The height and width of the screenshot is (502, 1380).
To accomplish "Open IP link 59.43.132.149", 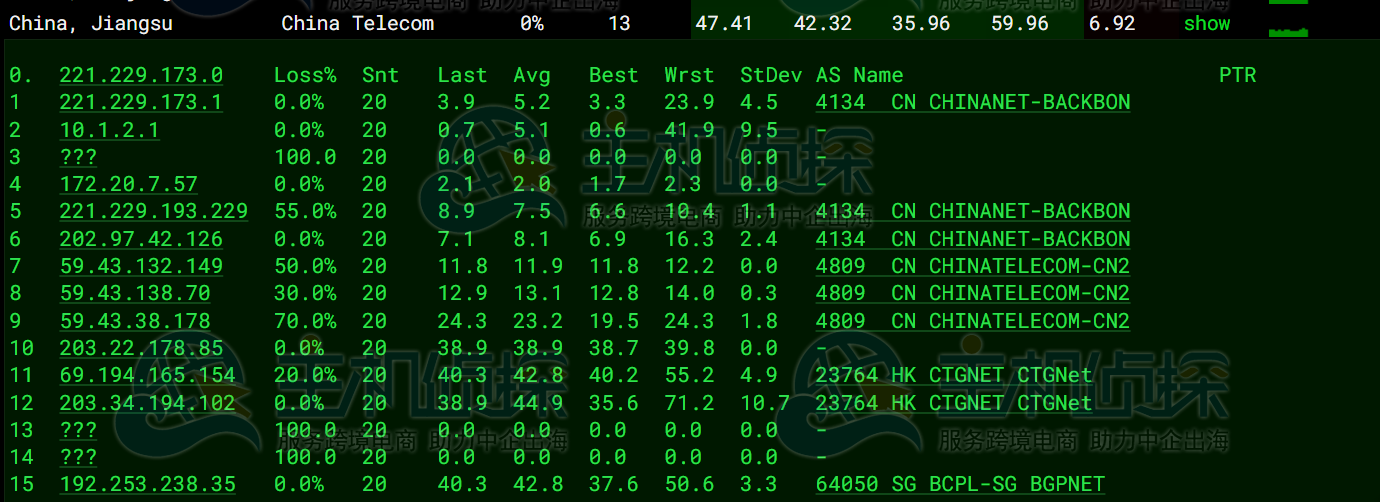I will (x=141, y=266).
